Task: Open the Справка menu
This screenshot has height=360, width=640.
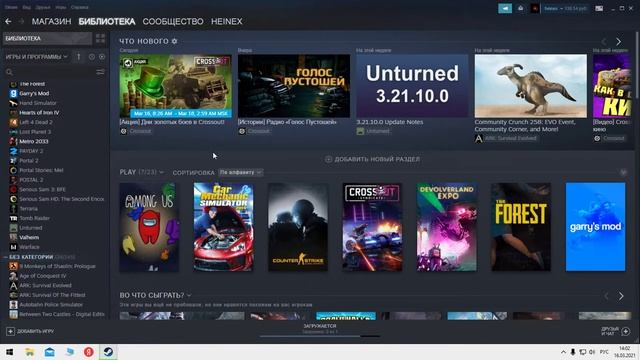Action: pyautogui.click(x=79, y=7)
